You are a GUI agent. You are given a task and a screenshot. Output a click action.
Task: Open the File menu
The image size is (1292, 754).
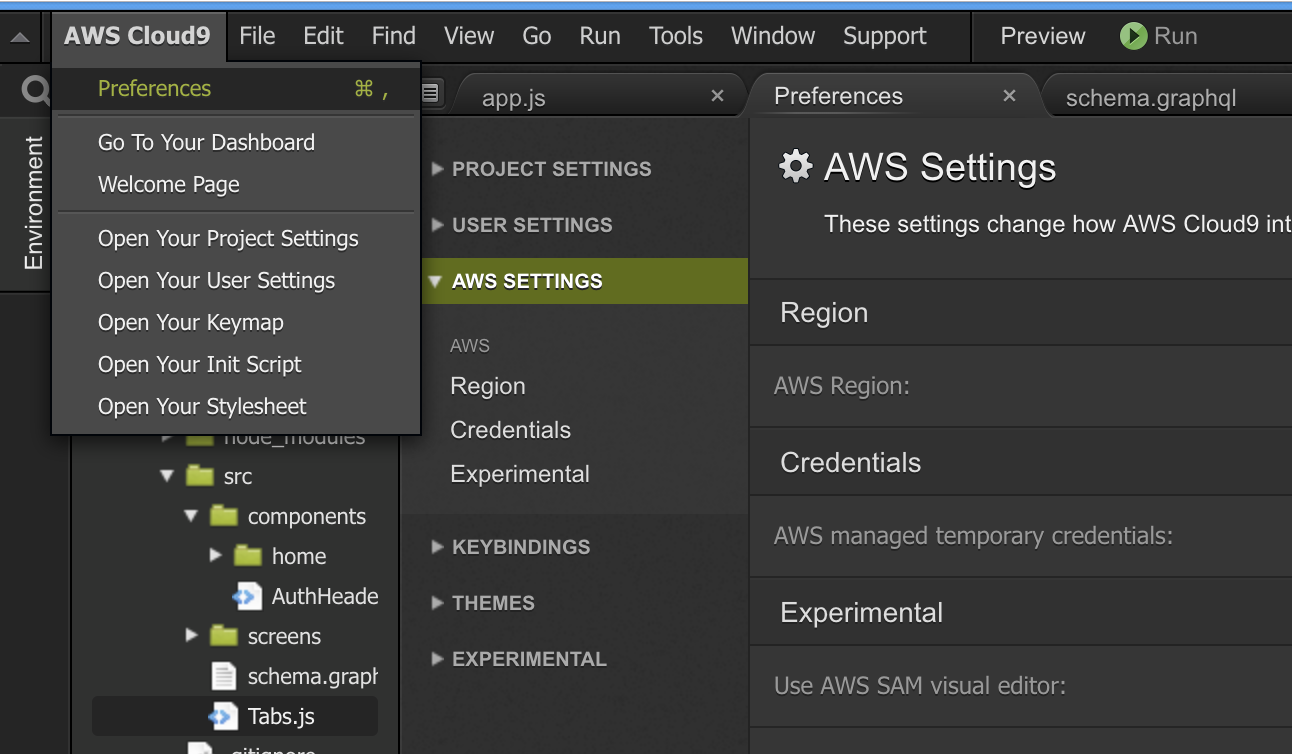click(x=257, y=37)
